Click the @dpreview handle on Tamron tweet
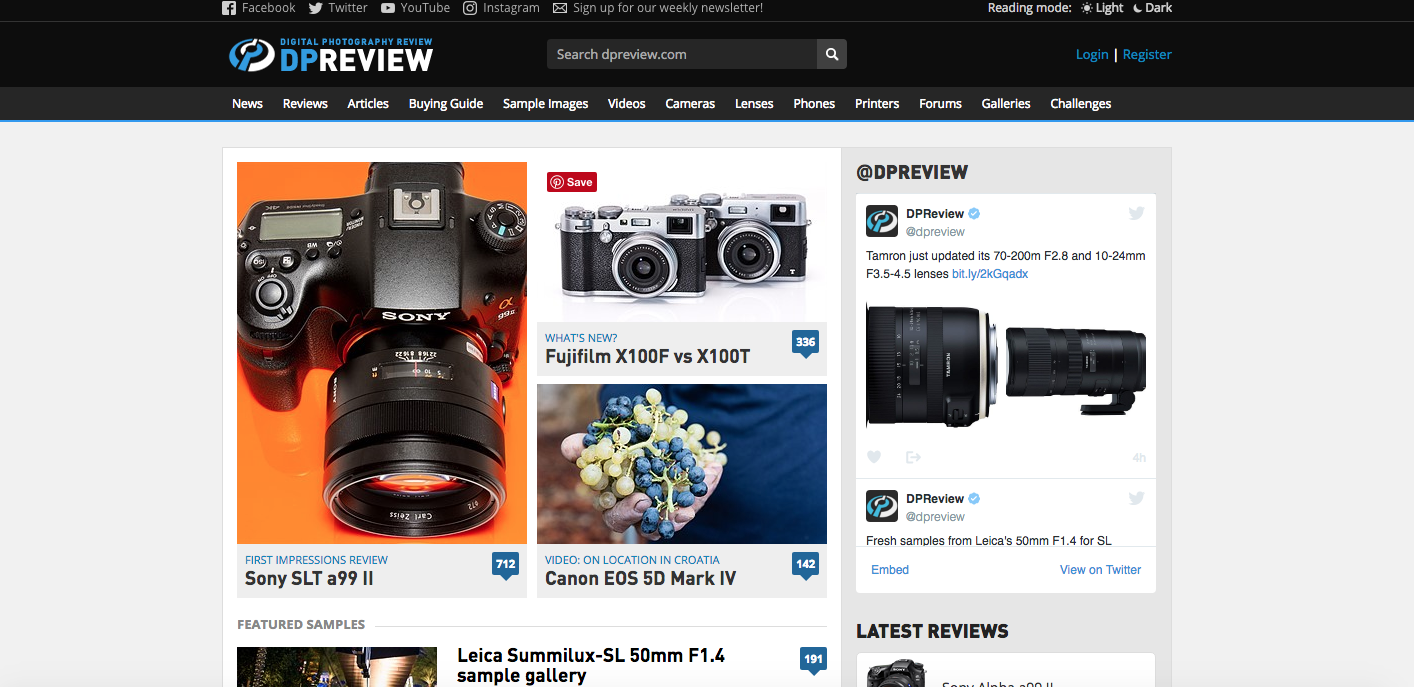This screenshot has width=1414, height=687. coord(935,232)
